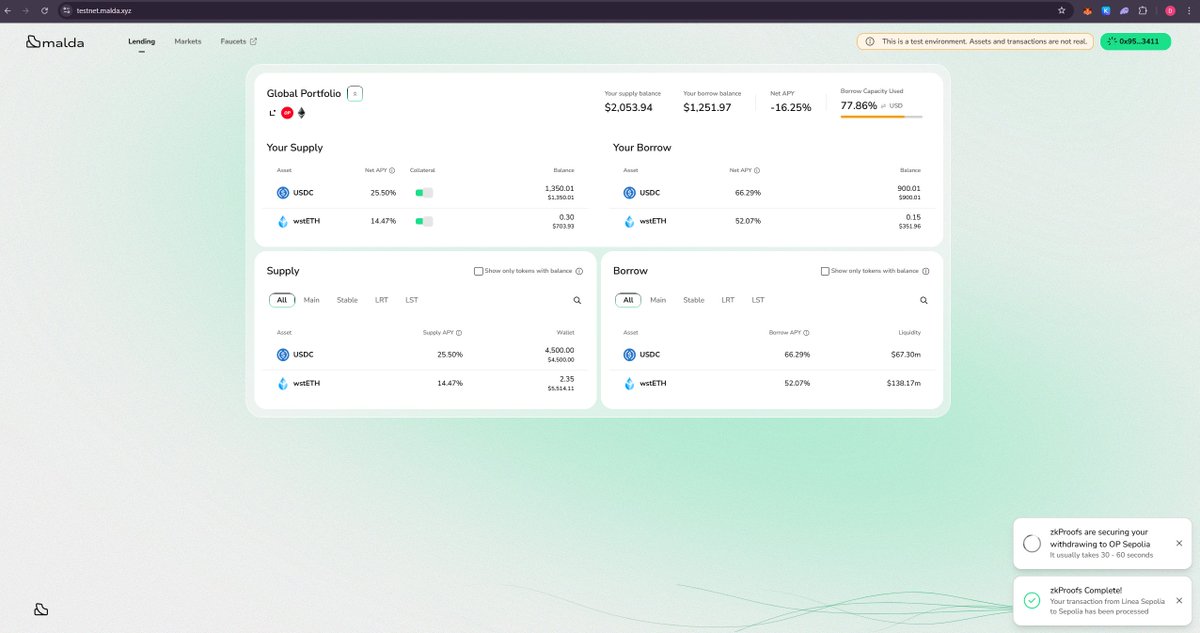The height and width of the screenshot is (633, 1200).
Task: Click wstETH icon in Supply list
Action: pyautogui.click(x=283, y=384)
